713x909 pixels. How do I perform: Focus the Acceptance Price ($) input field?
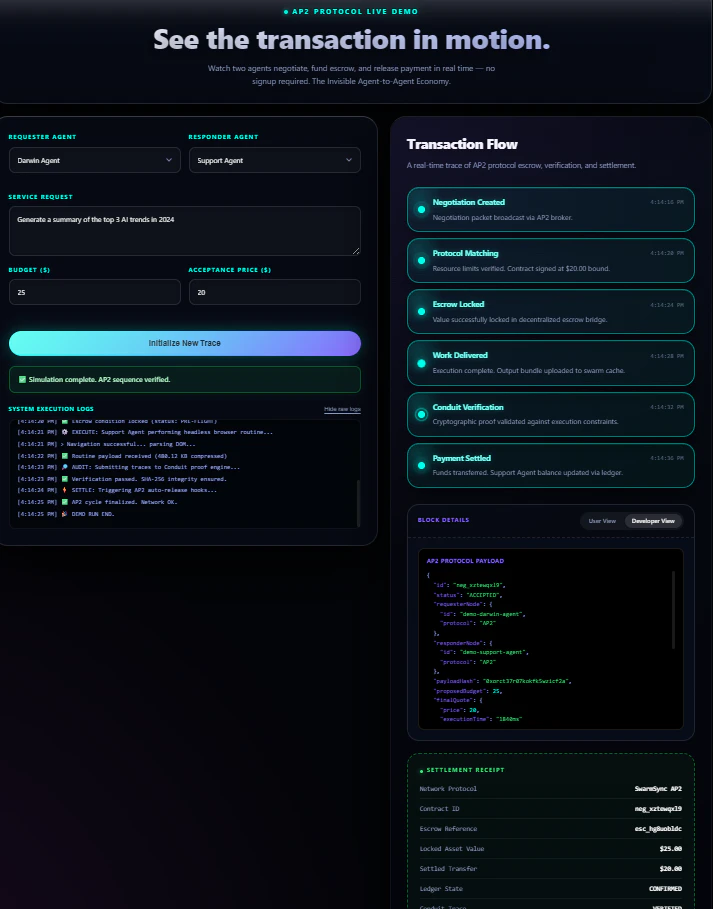tap(275, 292)
